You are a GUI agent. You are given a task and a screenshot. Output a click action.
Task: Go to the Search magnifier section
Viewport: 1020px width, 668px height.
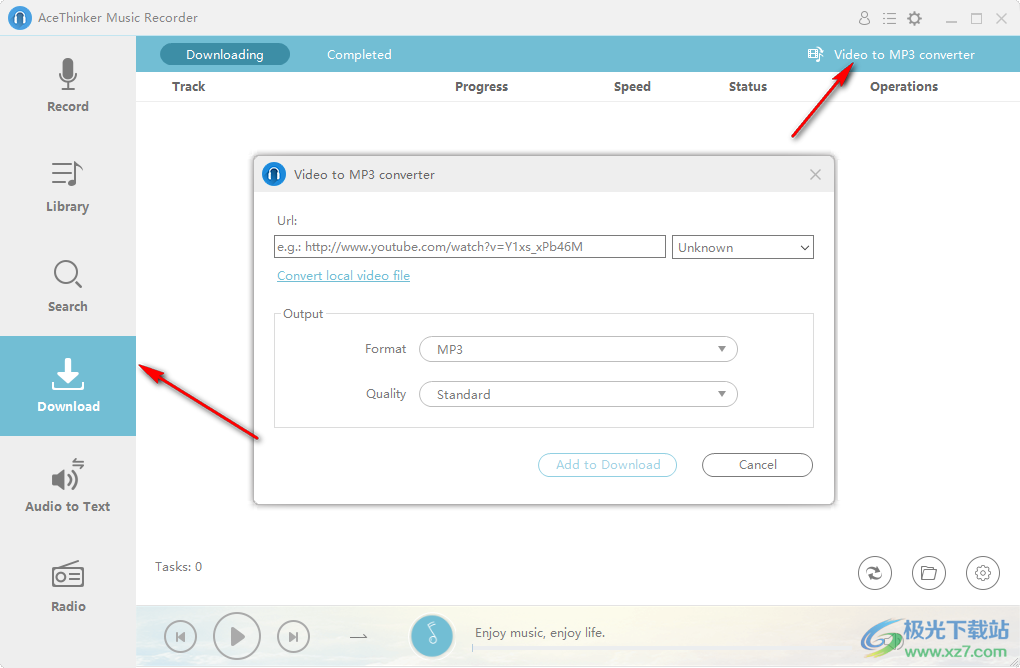[x=68, y=286]
